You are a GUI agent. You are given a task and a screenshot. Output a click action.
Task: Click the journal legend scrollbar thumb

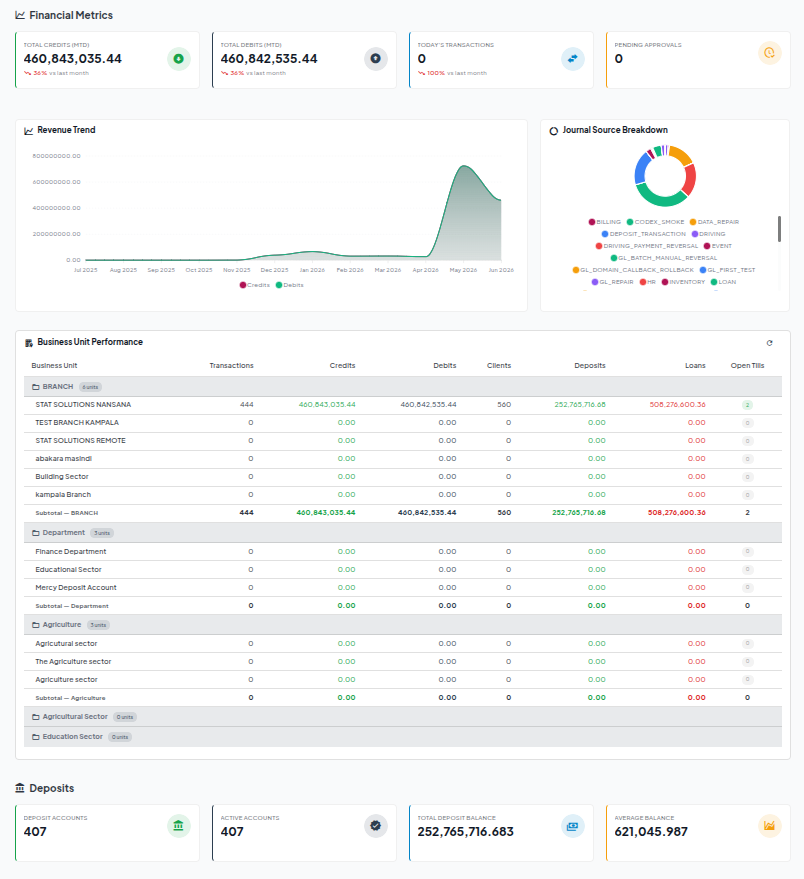click(x=779, y=229)
